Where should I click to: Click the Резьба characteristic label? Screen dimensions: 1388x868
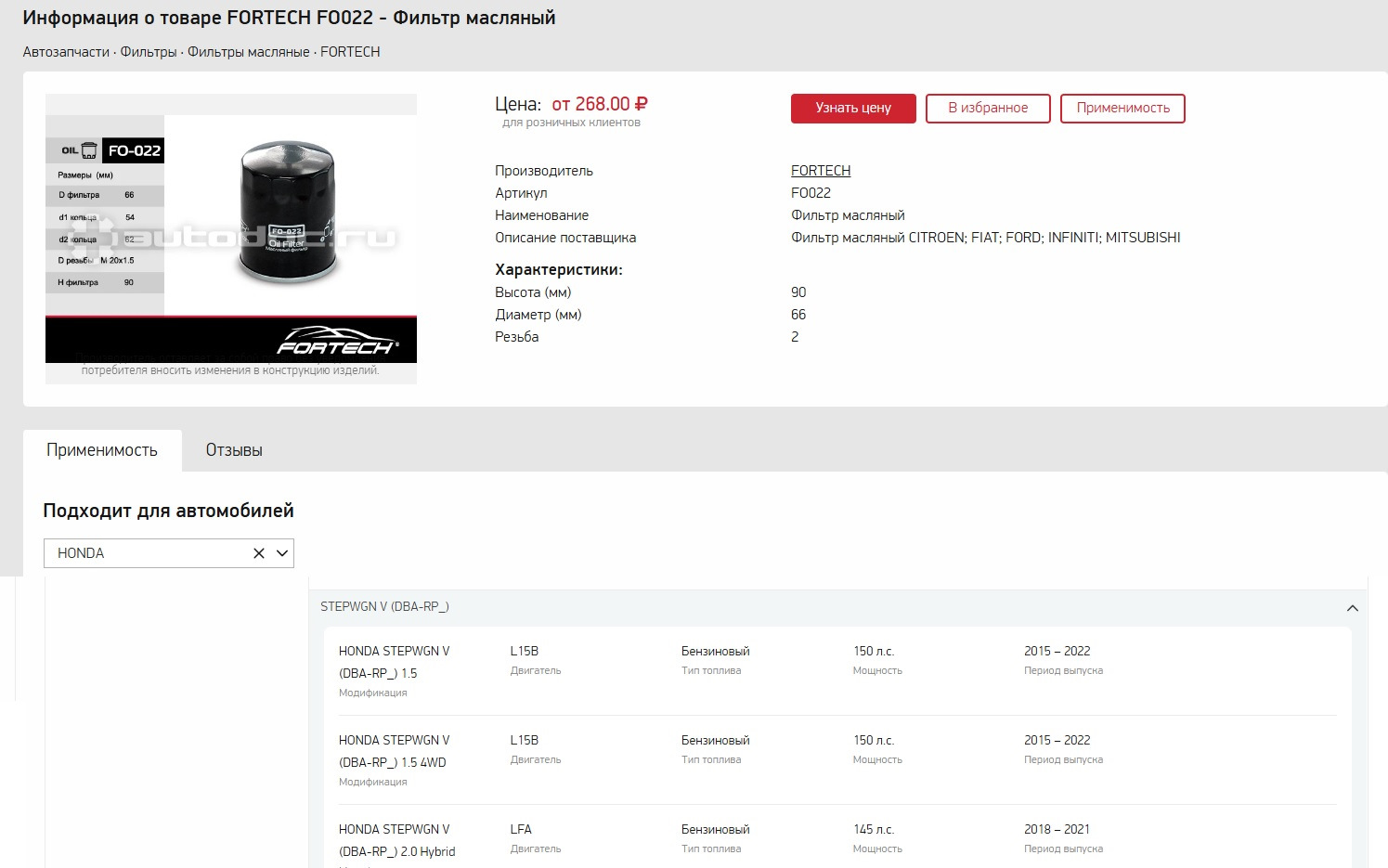point(517,337)
